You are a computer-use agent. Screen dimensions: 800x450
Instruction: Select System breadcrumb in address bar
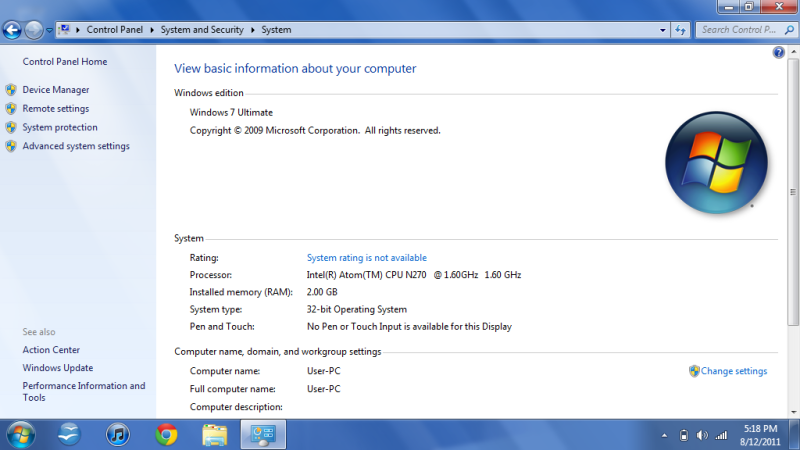click(277, 30)
